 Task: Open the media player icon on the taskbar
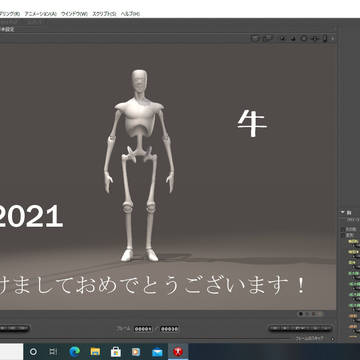pyautogui.click(x=136, y=352)
